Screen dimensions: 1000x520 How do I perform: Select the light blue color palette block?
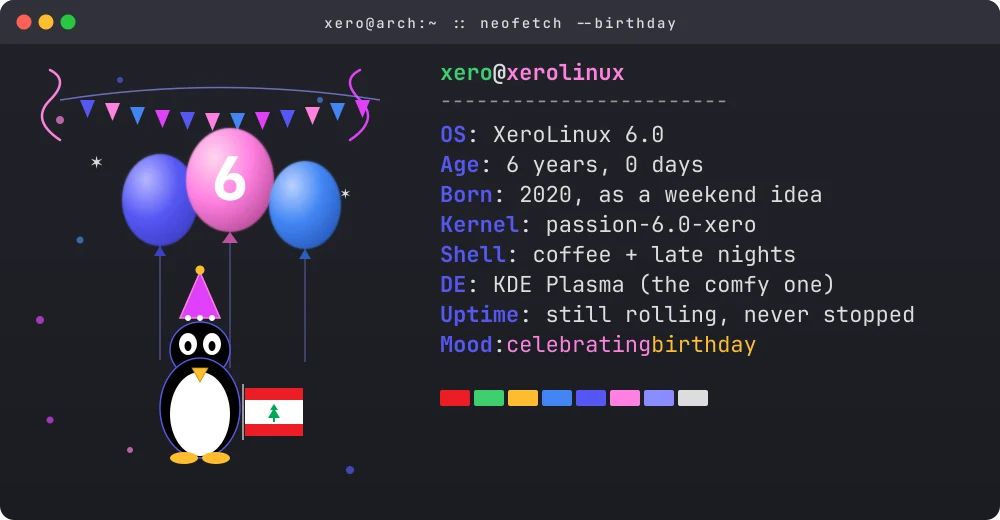[x=557, y=398]
